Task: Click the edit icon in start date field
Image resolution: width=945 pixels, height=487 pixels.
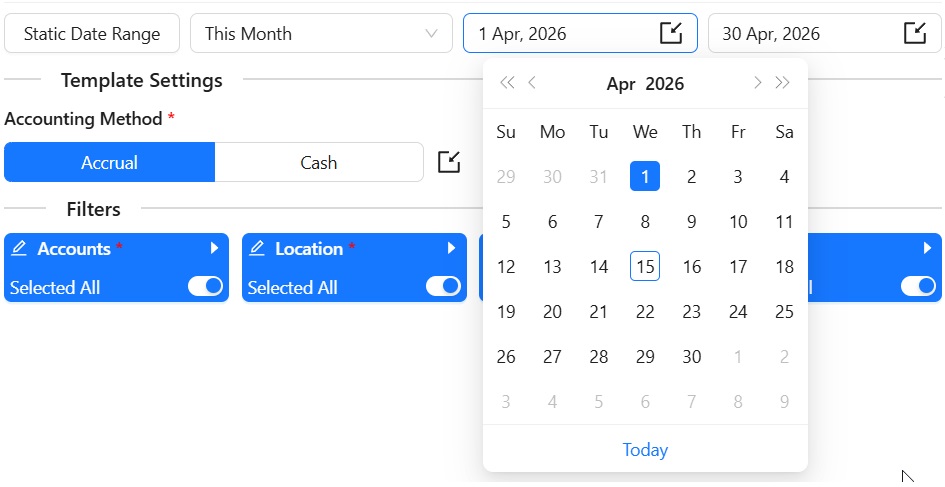Action: [671, 33]
